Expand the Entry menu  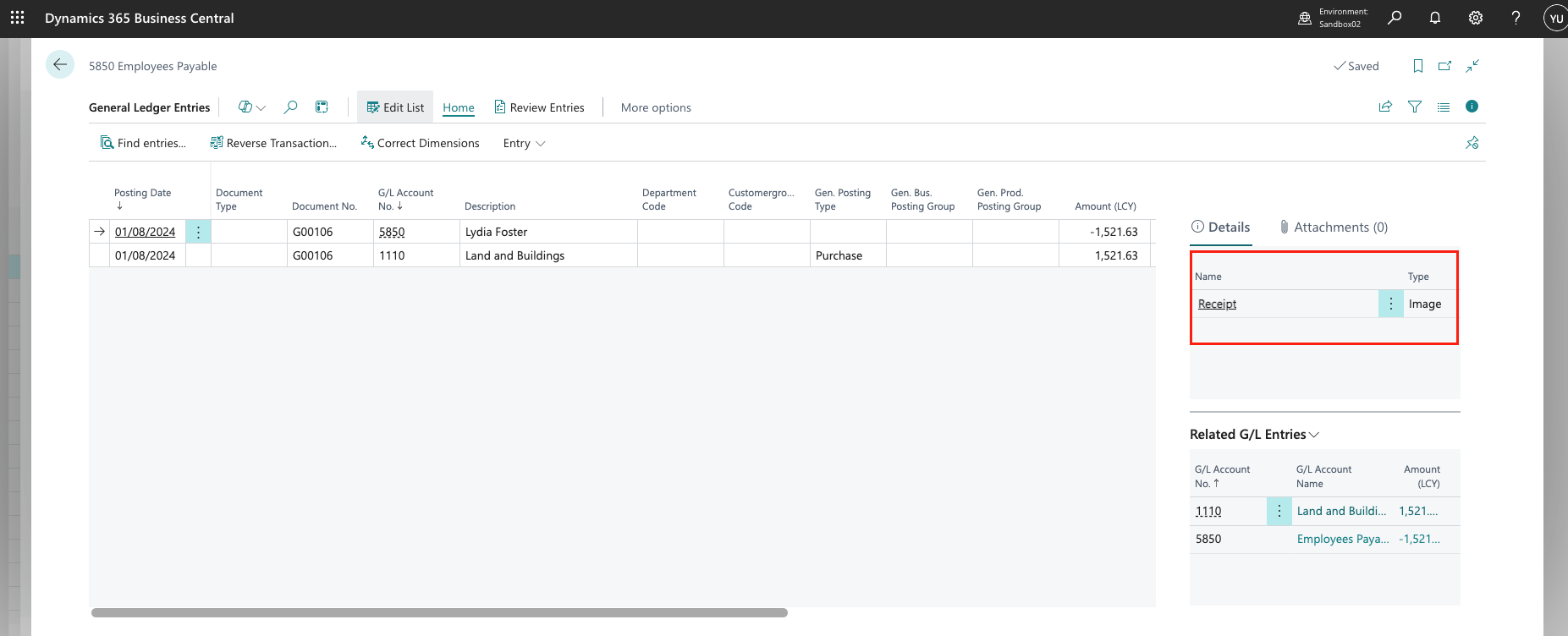[x=524, y=143]
